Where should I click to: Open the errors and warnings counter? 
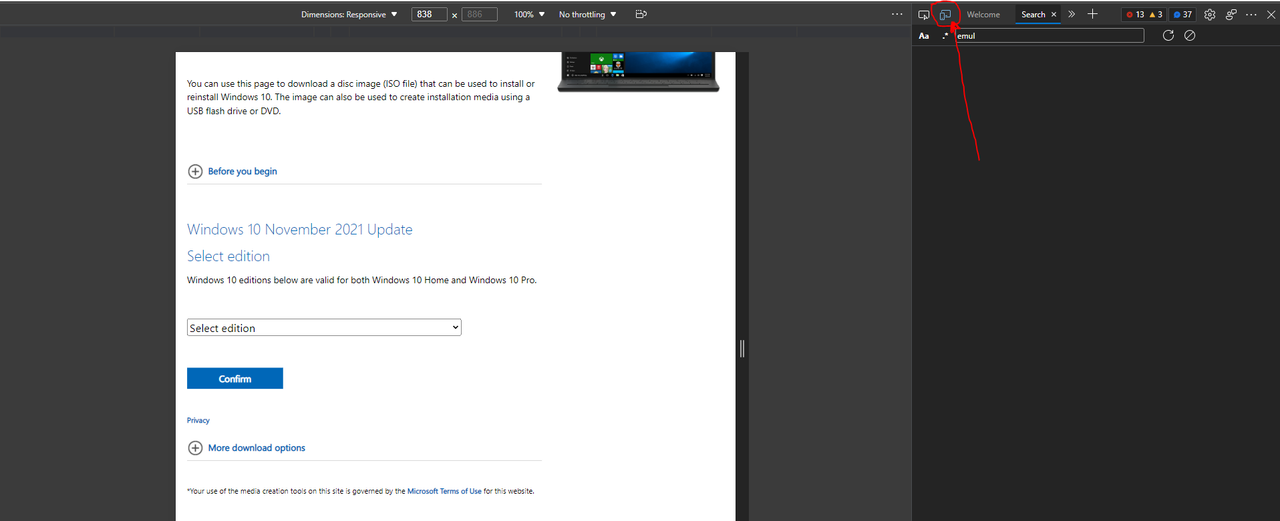tap(1144, 14)
